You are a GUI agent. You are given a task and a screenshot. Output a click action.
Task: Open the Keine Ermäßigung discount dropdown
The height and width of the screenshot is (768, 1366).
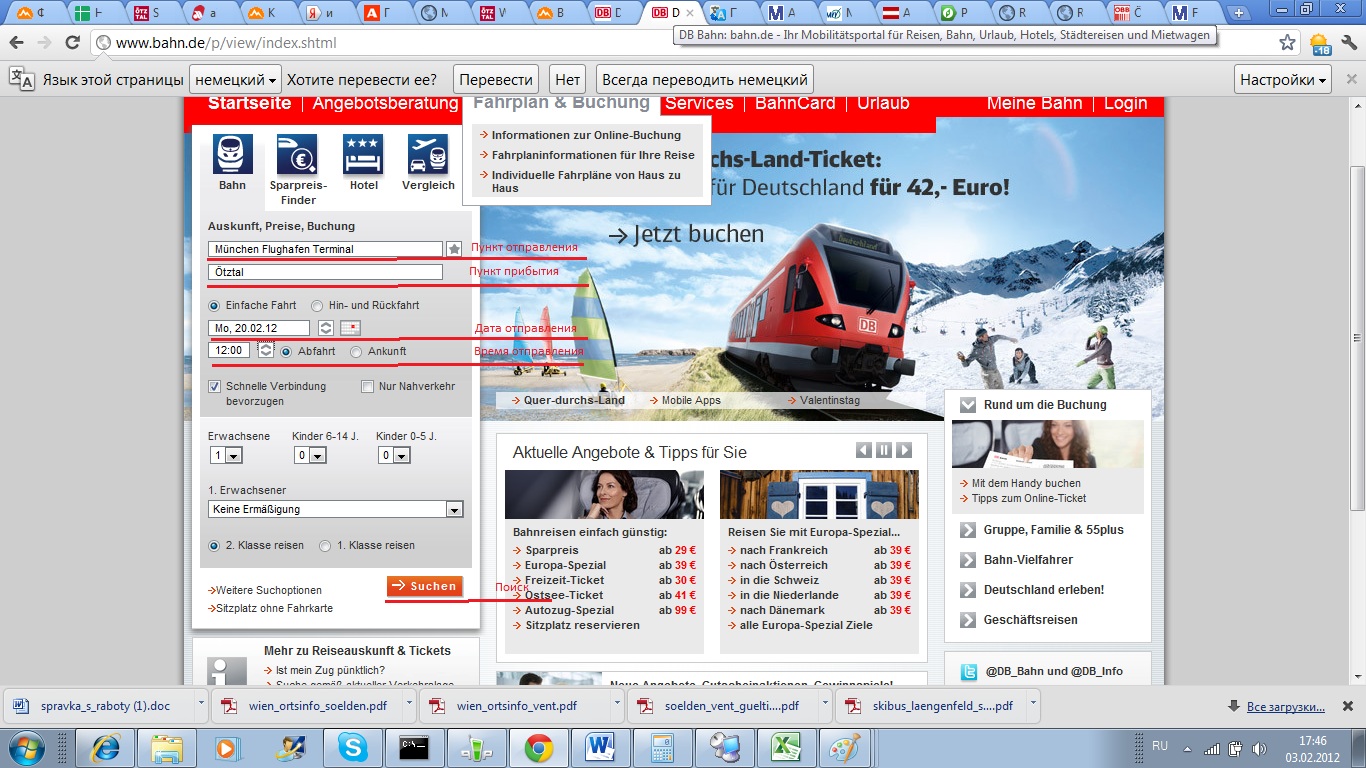[x=336, y=510]
